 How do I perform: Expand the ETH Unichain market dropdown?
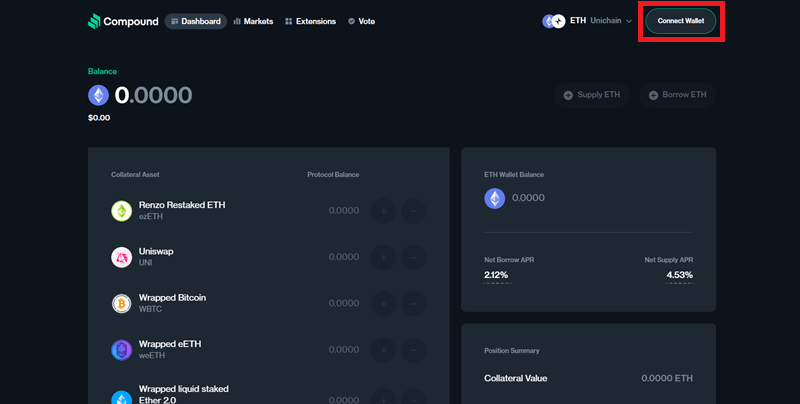tap(587, 21)
